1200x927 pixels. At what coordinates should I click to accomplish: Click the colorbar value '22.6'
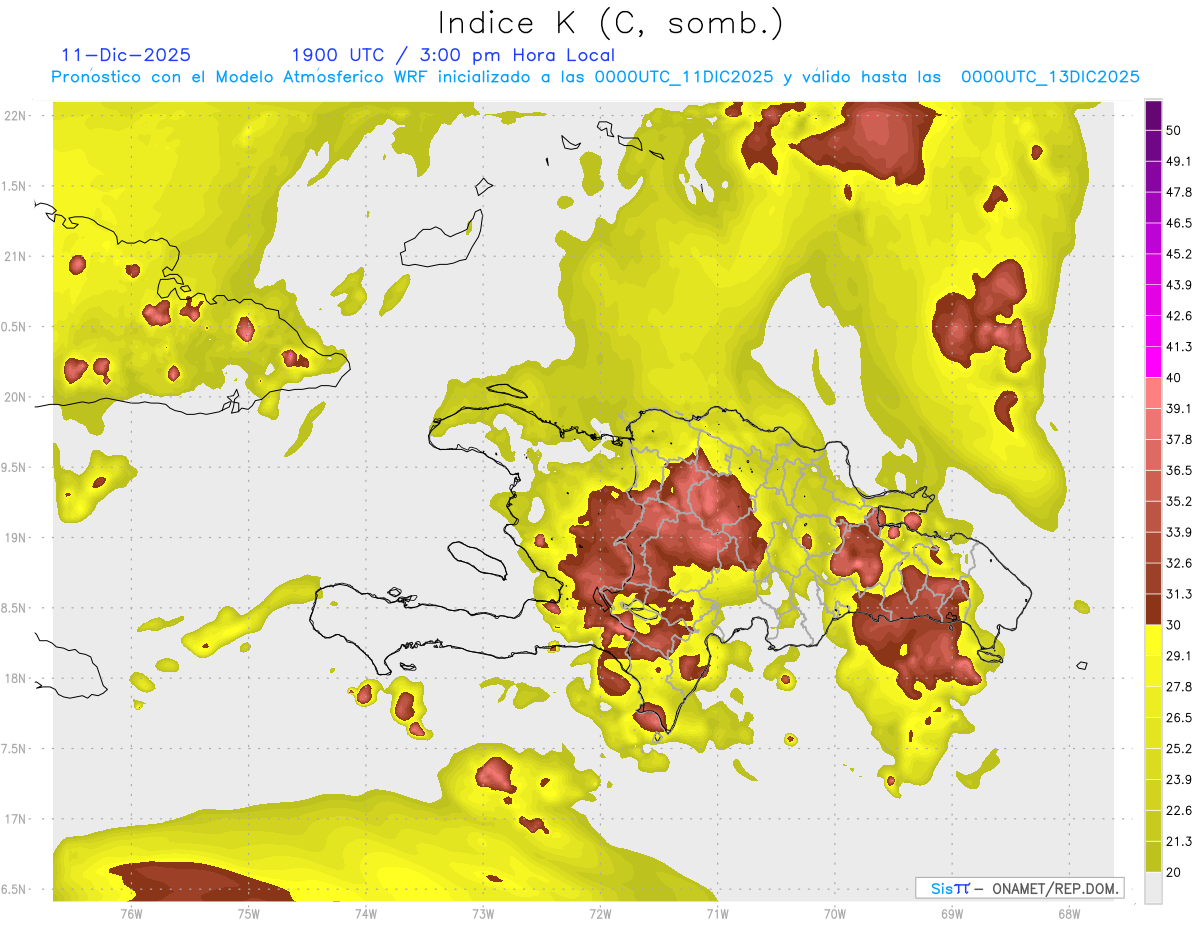click(1179, 811)
